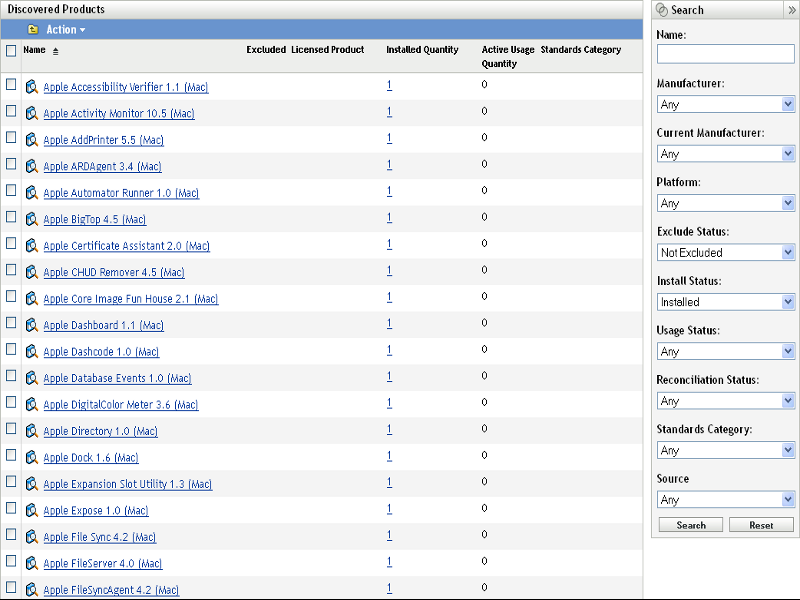
Task: Open the Standards Category dropdown in Search panel
Action: (x=726, y=451)
